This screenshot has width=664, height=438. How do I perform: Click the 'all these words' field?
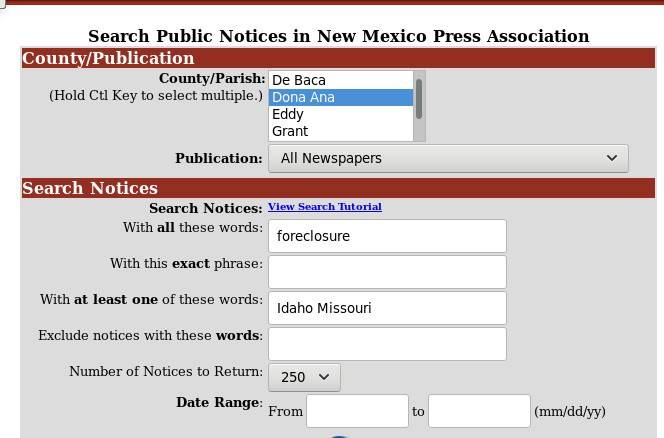tap(387, 236)
